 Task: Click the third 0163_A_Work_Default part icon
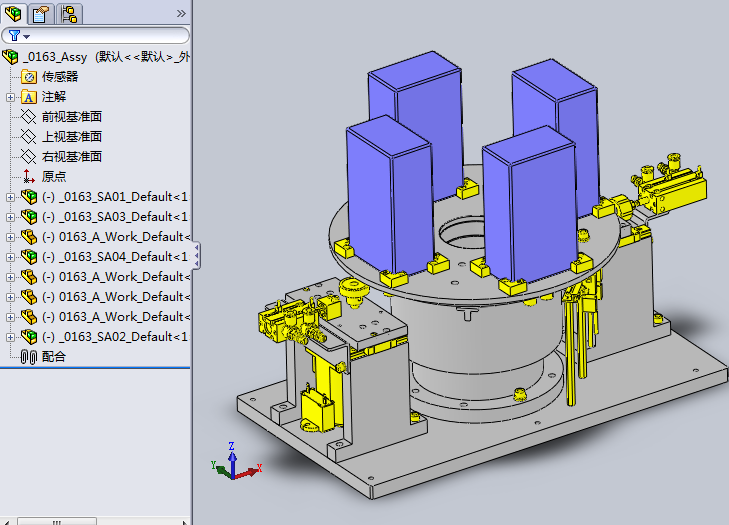(29, 297)
